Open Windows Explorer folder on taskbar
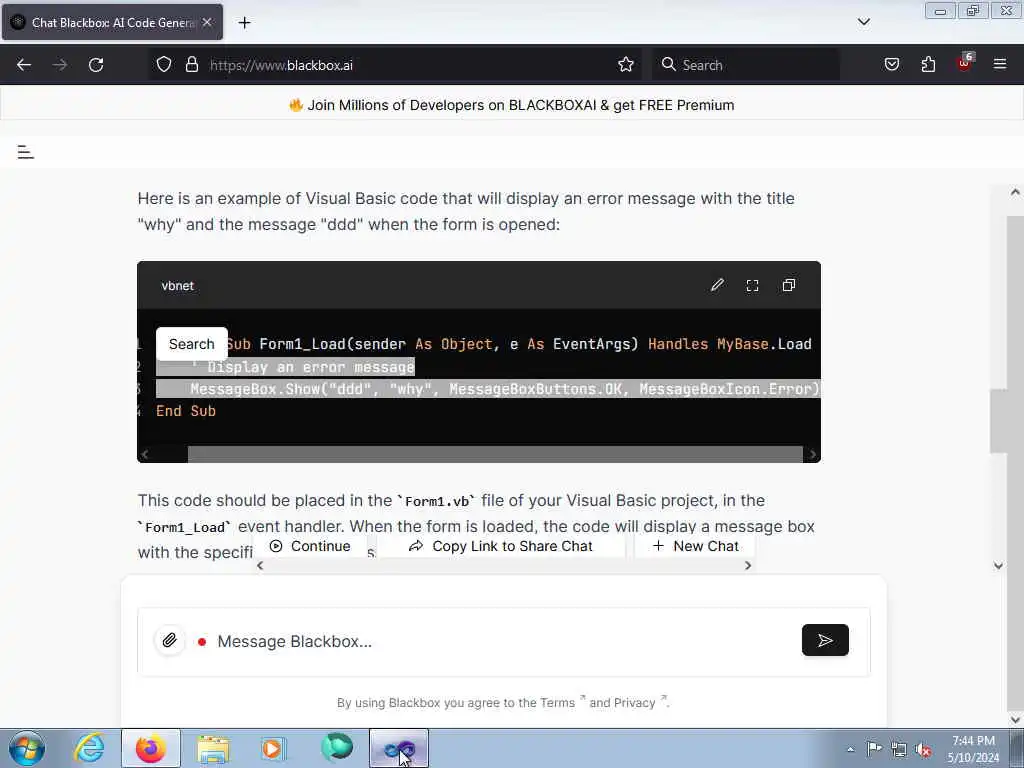 pos(213,748)
